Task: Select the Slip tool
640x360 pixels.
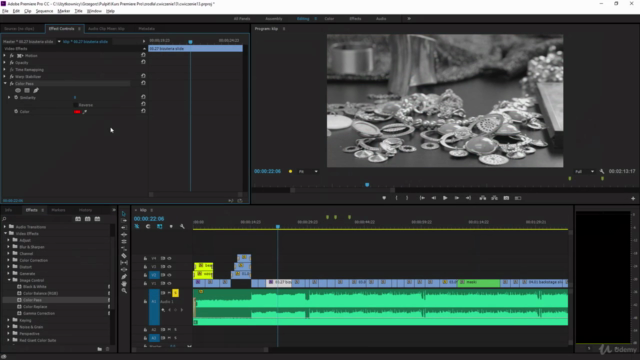Action: coord(124,262)
